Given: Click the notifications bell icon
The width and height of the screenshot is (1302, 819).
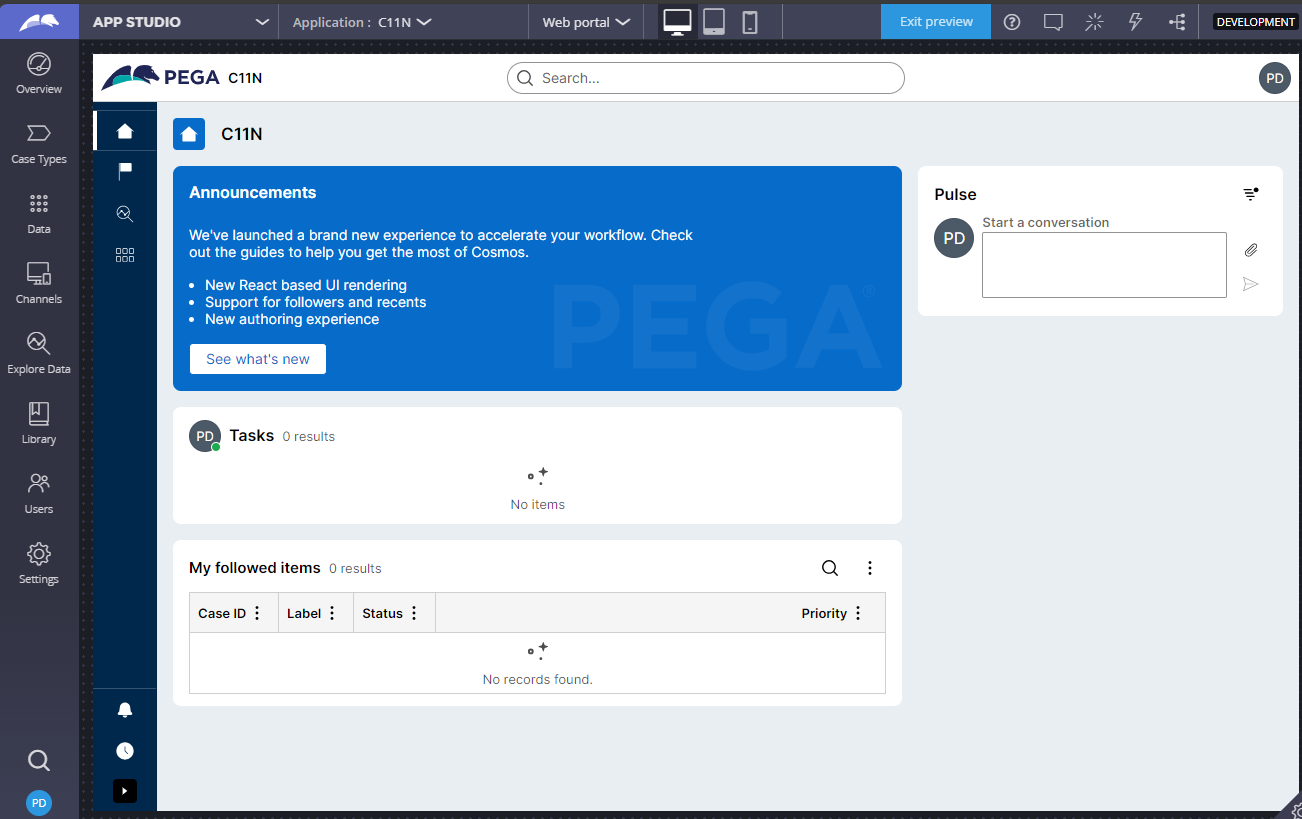Looking at the screenshot, I should (125, 710).
